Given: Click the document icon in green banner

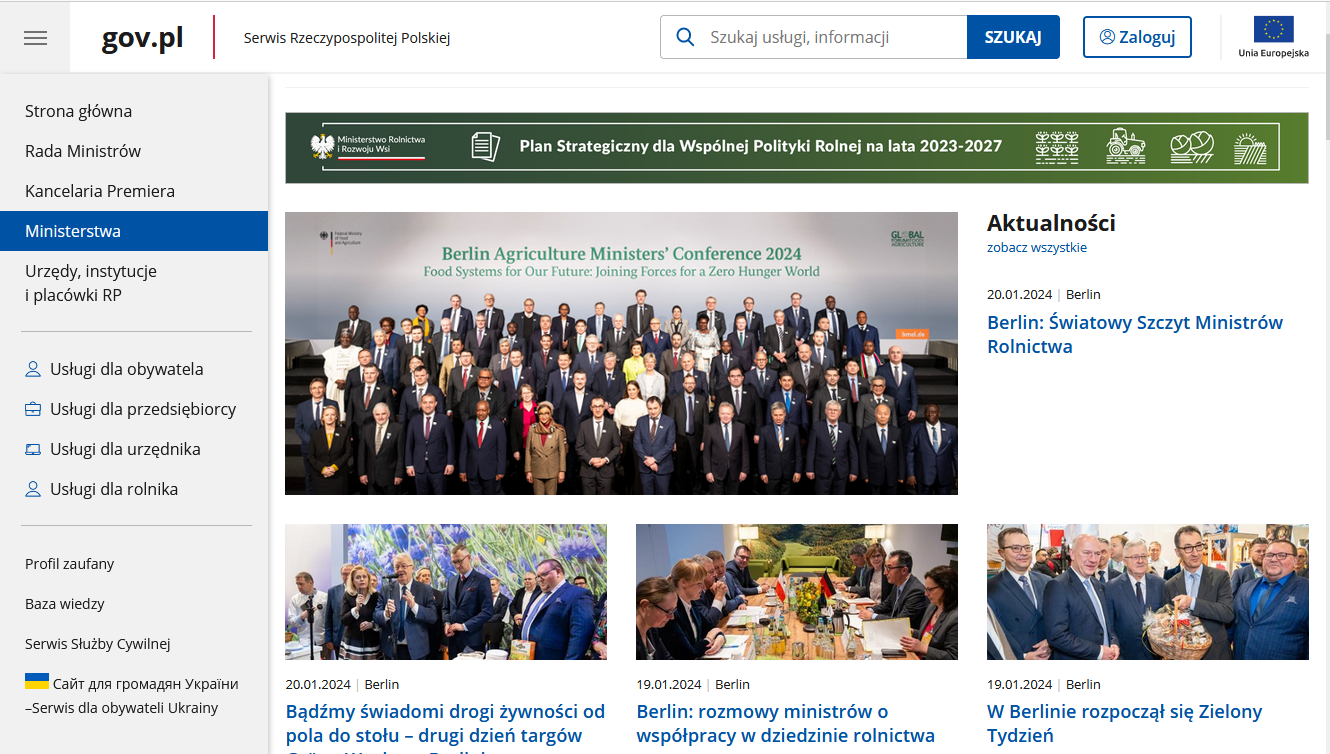Looking at the screenshot, I should (485, 147).
